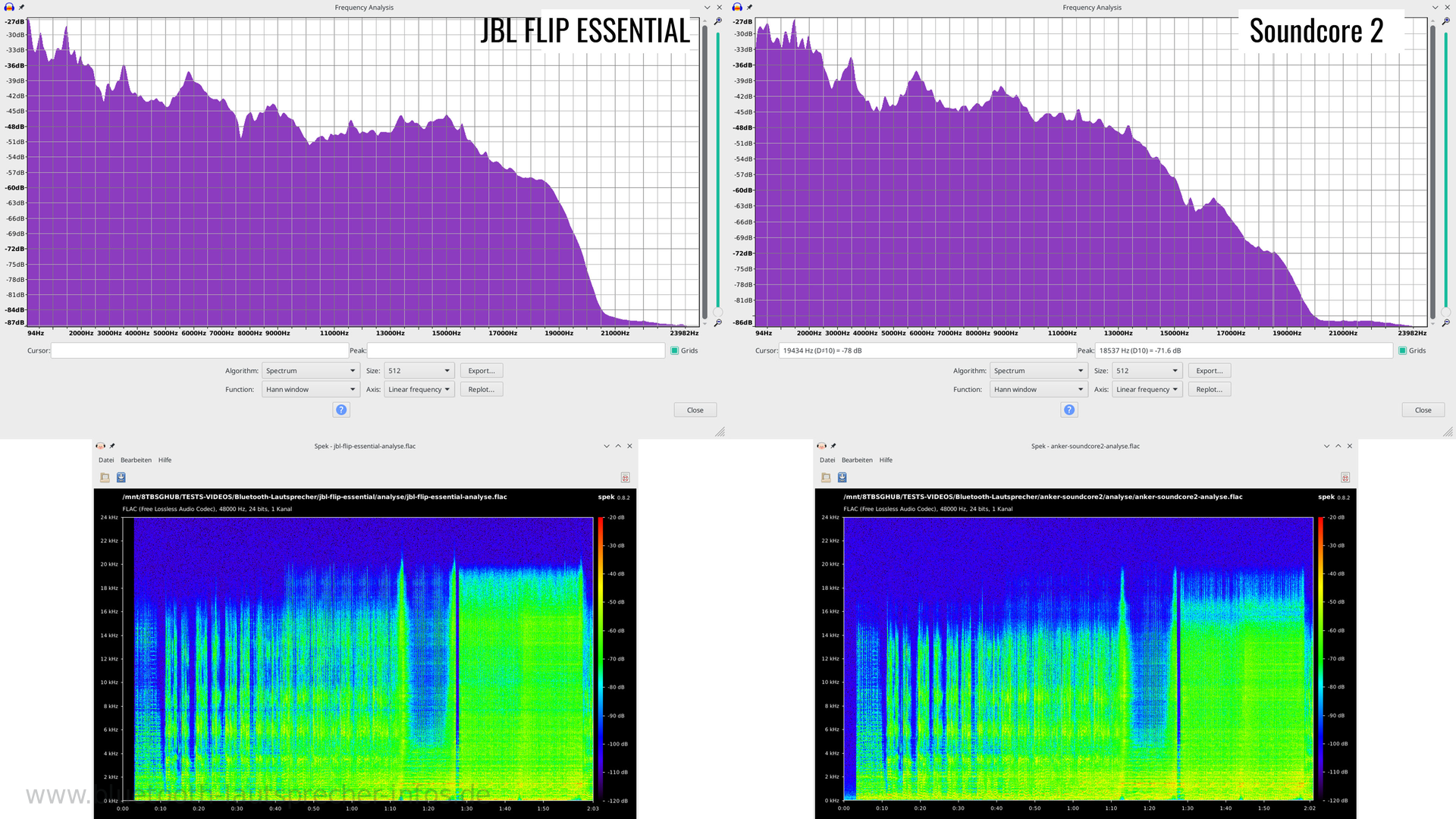
Task: Click pin icon in jbl-flip-essential Spek title bar
Action: click(x=112, y=446)
